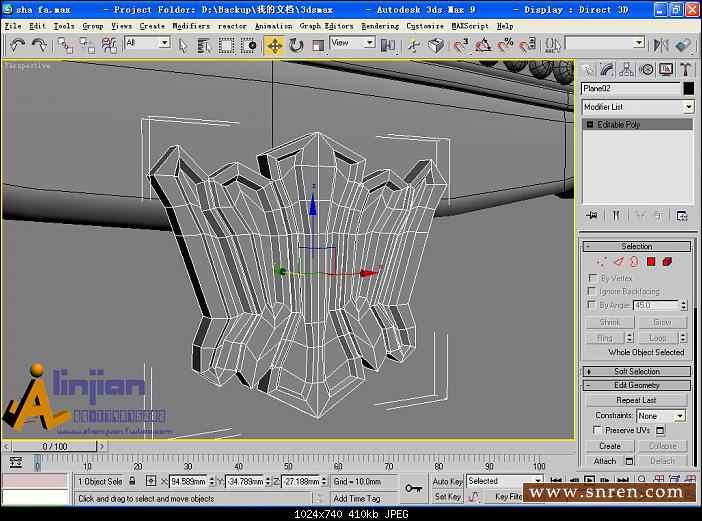Switch to the Utilities panel tab
Viewport: 702px width, 521px height.
tap(685, 69)
